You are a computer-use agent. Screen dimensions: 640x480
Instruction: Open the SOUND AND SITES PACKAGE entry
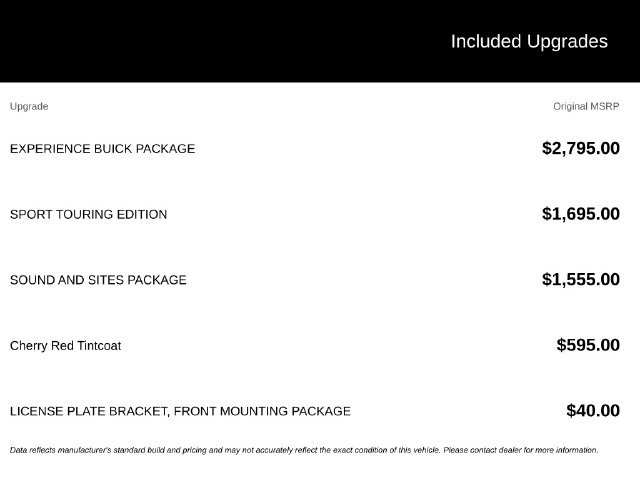pyautogui.click(x=98, y=280)
